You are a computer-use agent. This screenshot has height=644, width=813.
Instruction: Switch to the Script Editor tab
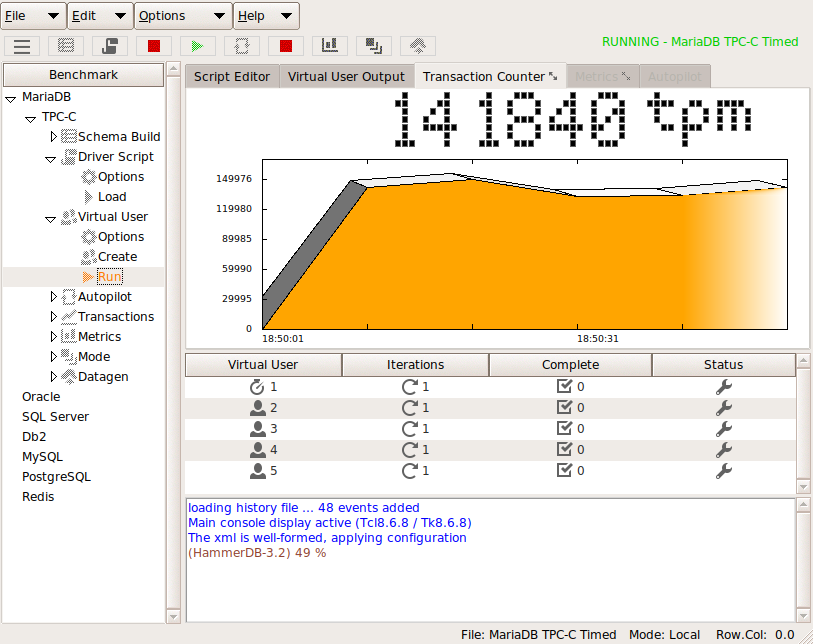(x=232, y=77)
